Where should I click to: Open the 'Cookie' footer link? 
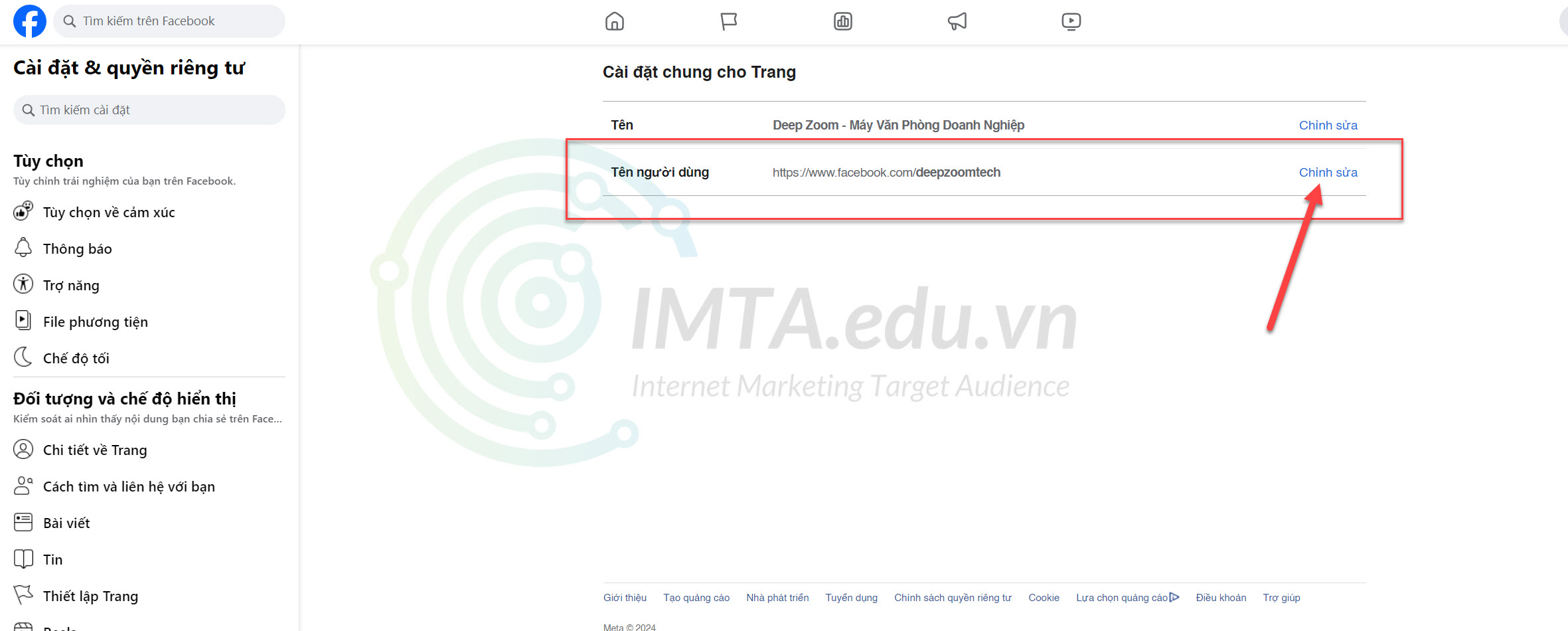point(1044,598)
